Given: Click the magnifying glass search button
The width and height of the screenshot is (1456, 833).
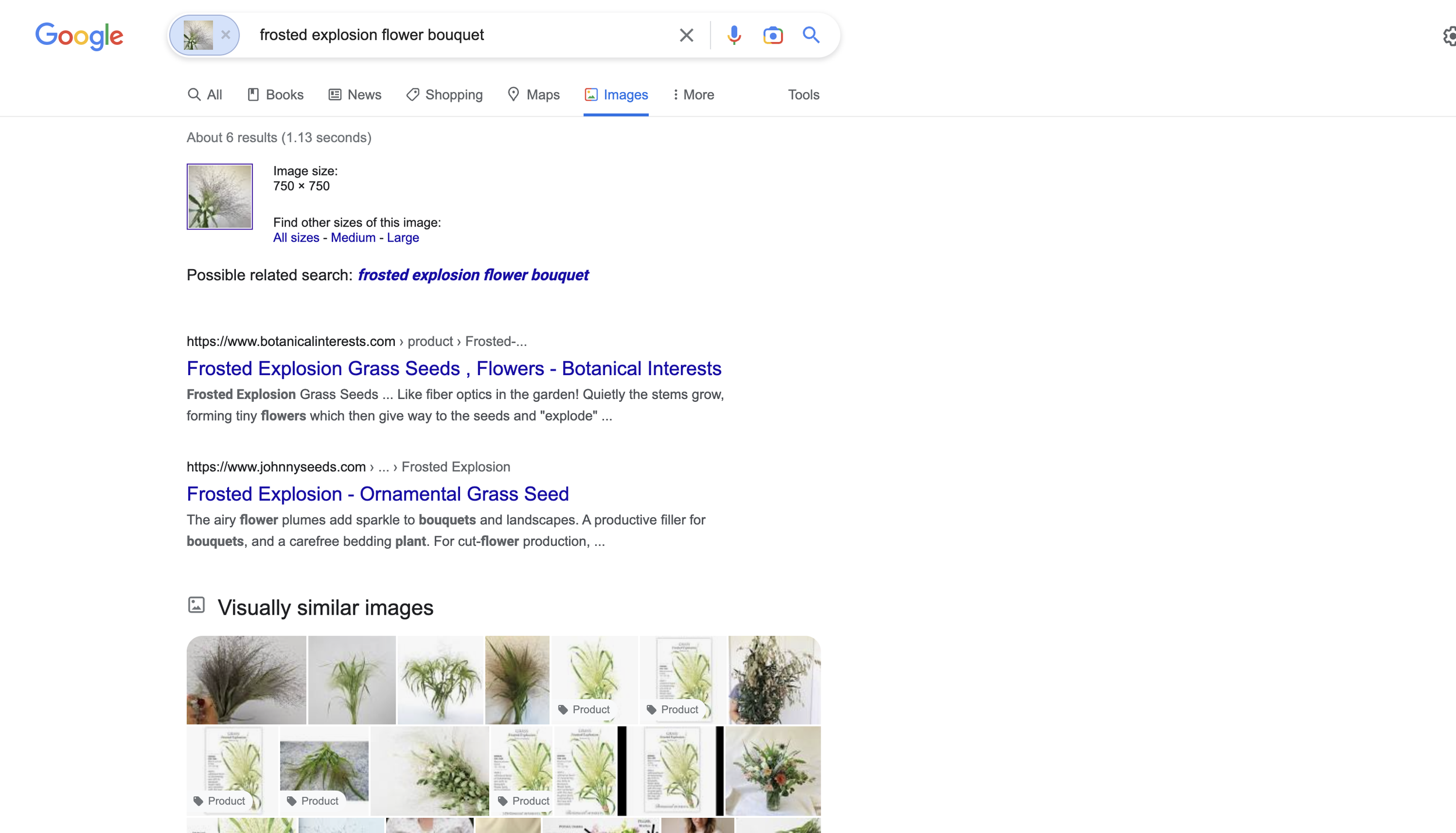Looking at the screenshot, I should pos(811,35).
